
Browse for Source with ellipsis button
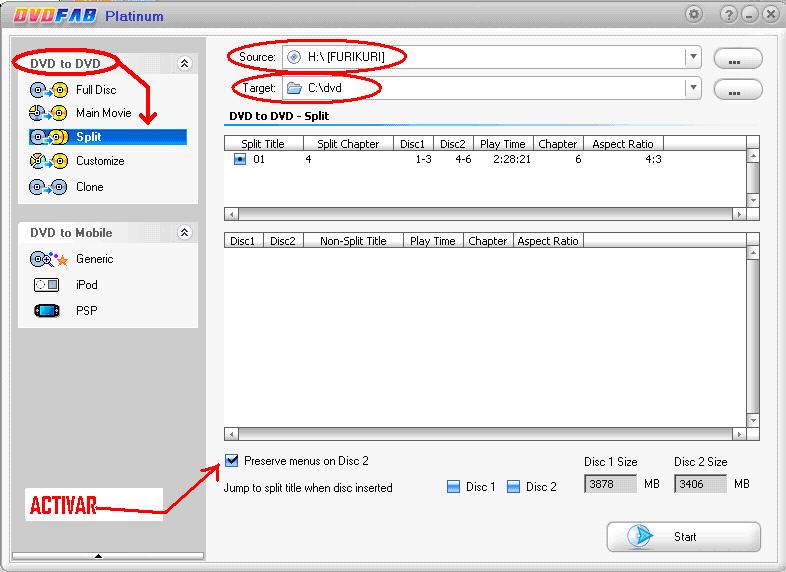[737, 58]
